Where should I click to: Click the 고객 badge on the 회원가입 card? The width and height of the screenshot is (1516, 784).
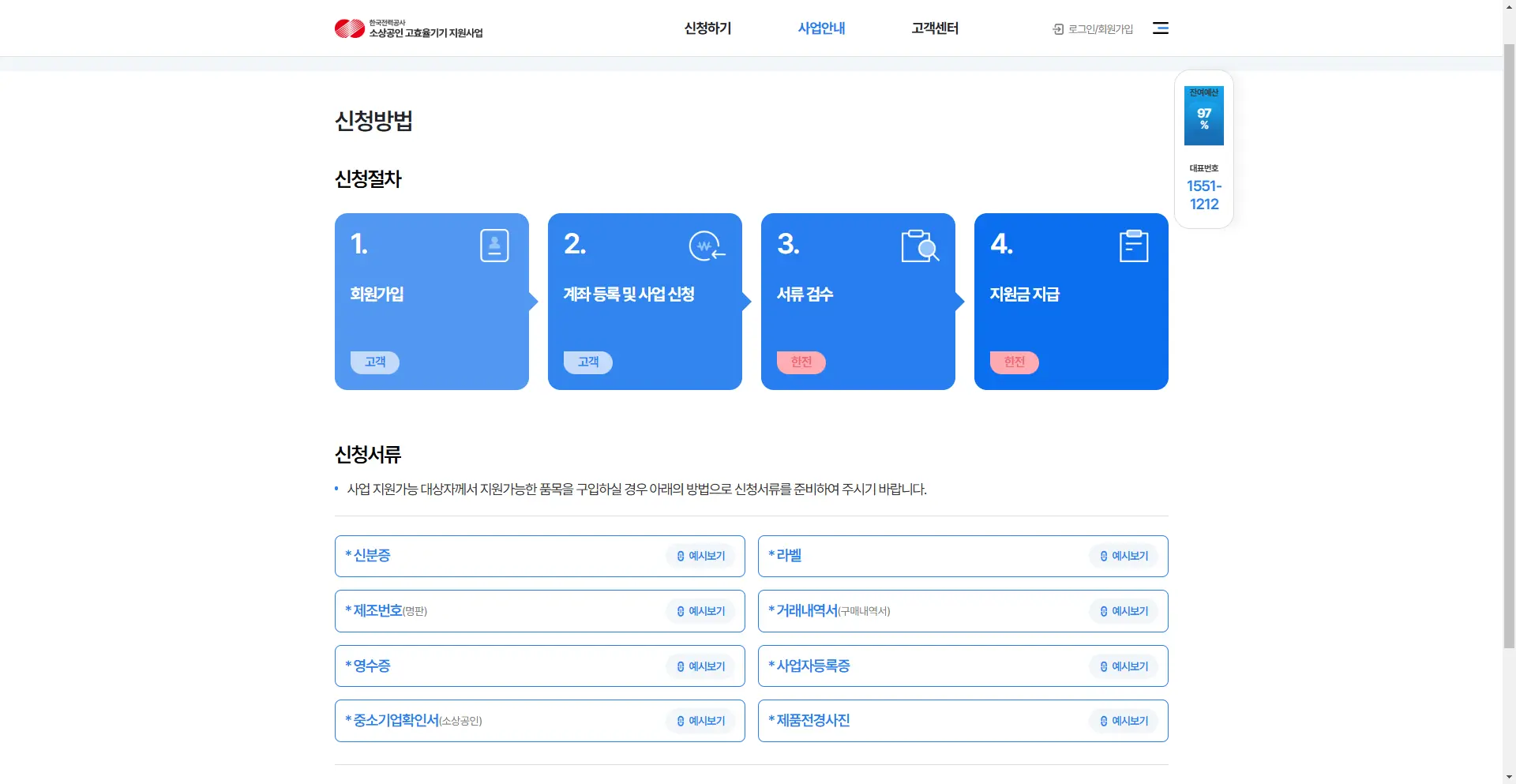374,362
